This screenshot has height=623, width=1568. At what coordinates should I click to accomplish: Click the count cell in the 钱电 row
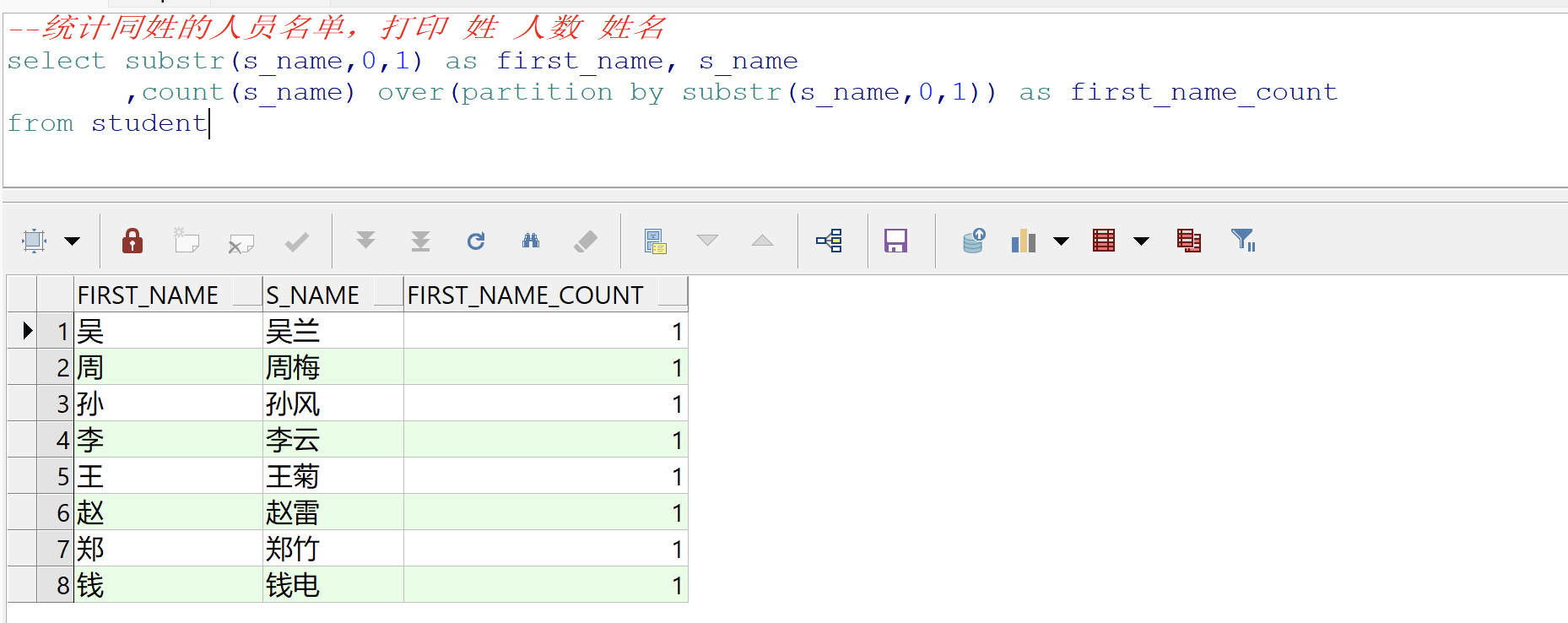coord(545,585)
